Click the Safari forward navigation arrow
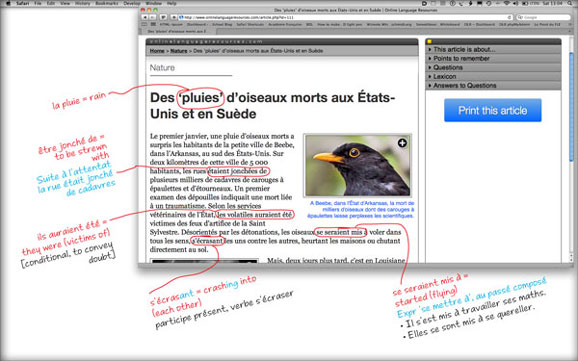 pyautogui.click(x=152, y=17)
